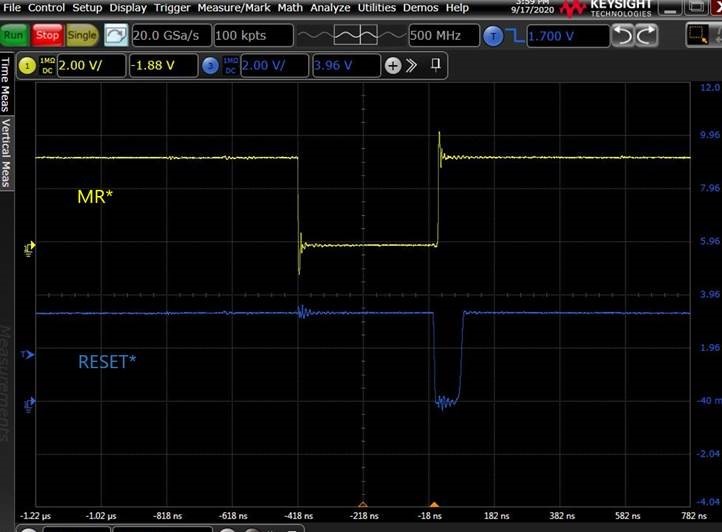Click channel 3 2.00 V/ scale field

pos(274,65)
